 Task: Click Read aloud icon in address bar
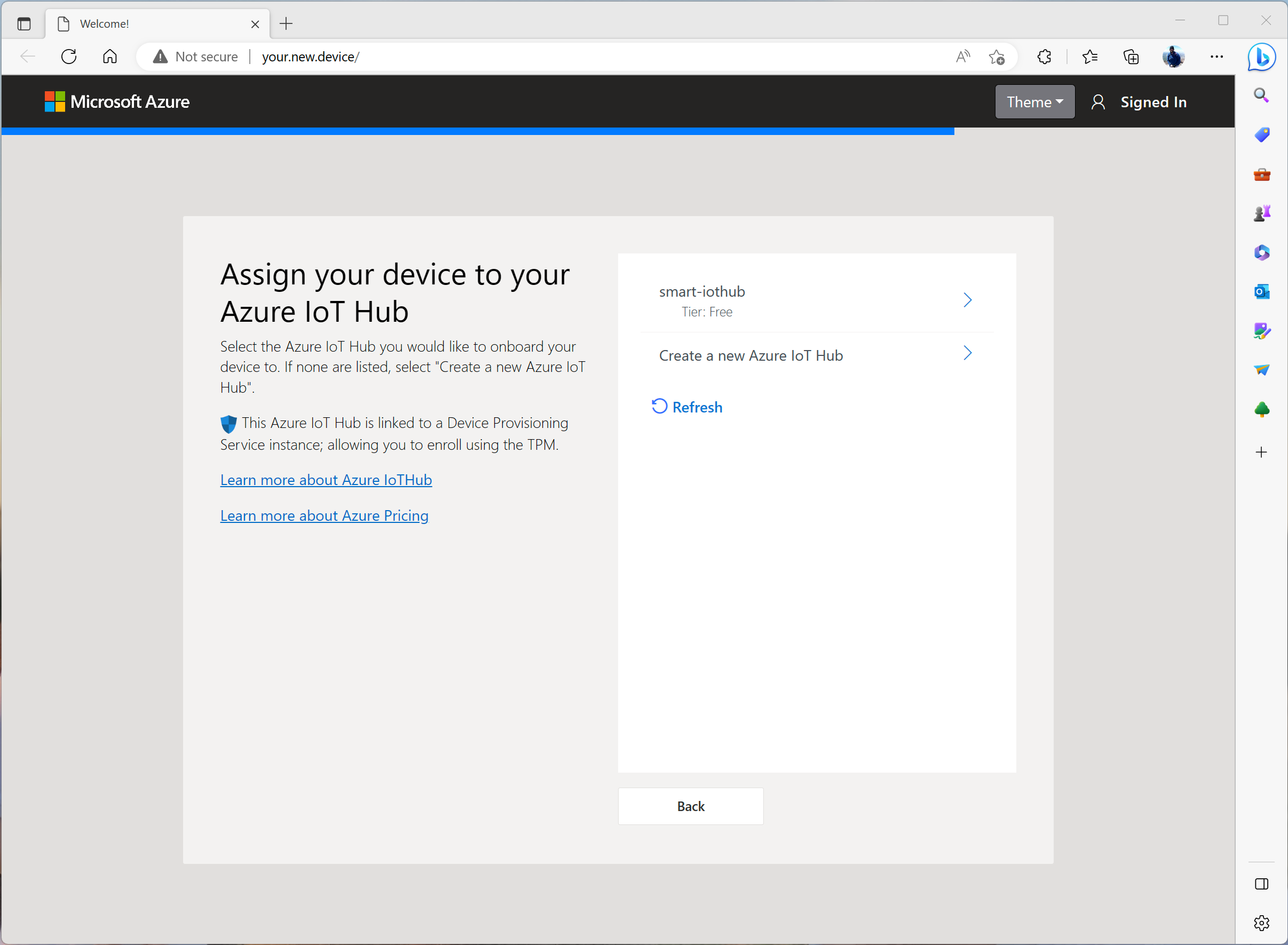(963, 57)
